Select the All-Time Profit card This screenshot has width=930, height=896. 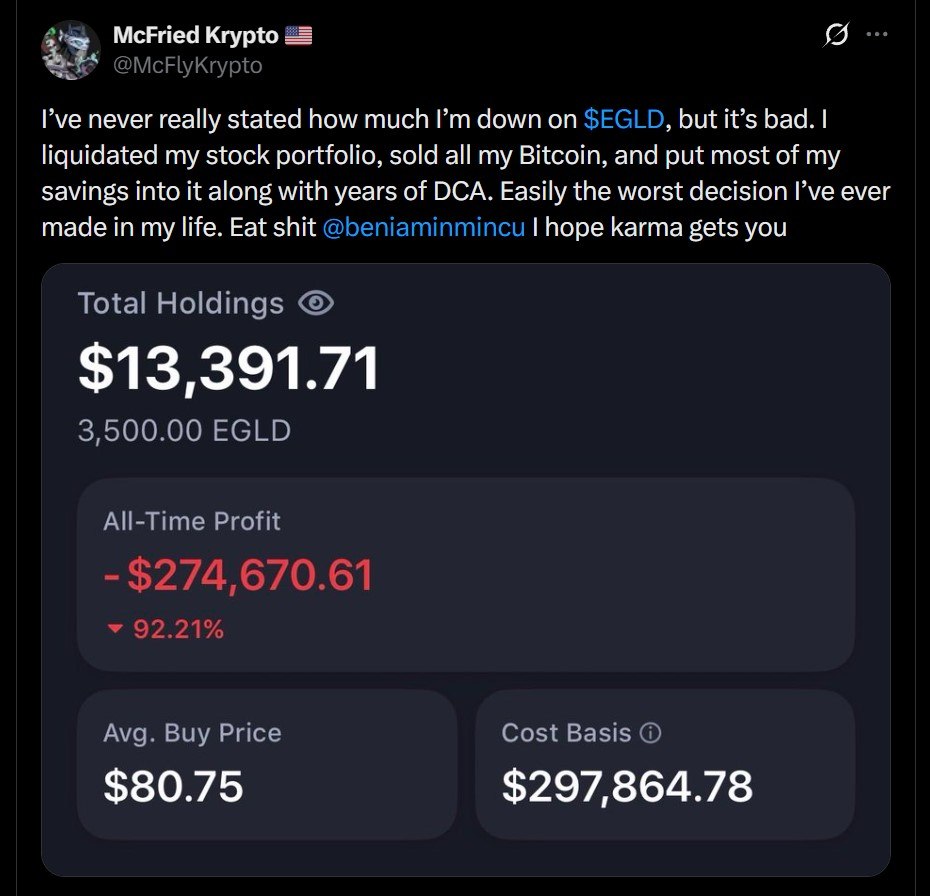(x=466, y=575)
